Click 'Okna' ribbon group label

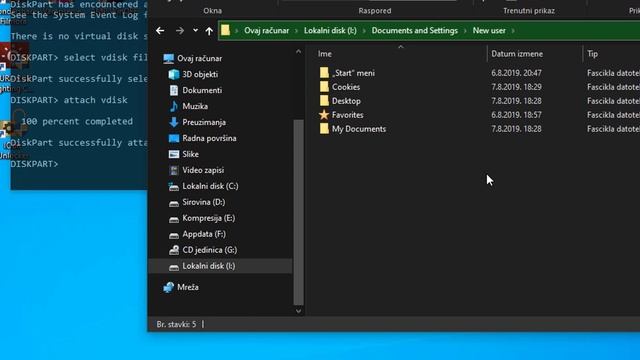pos(213,11)
